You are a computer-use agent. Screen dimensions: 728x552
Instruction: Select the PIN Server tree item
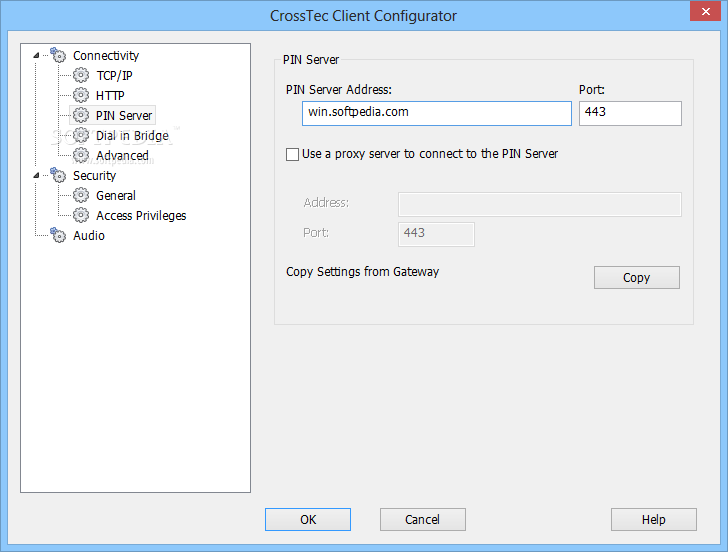[124, 115]
